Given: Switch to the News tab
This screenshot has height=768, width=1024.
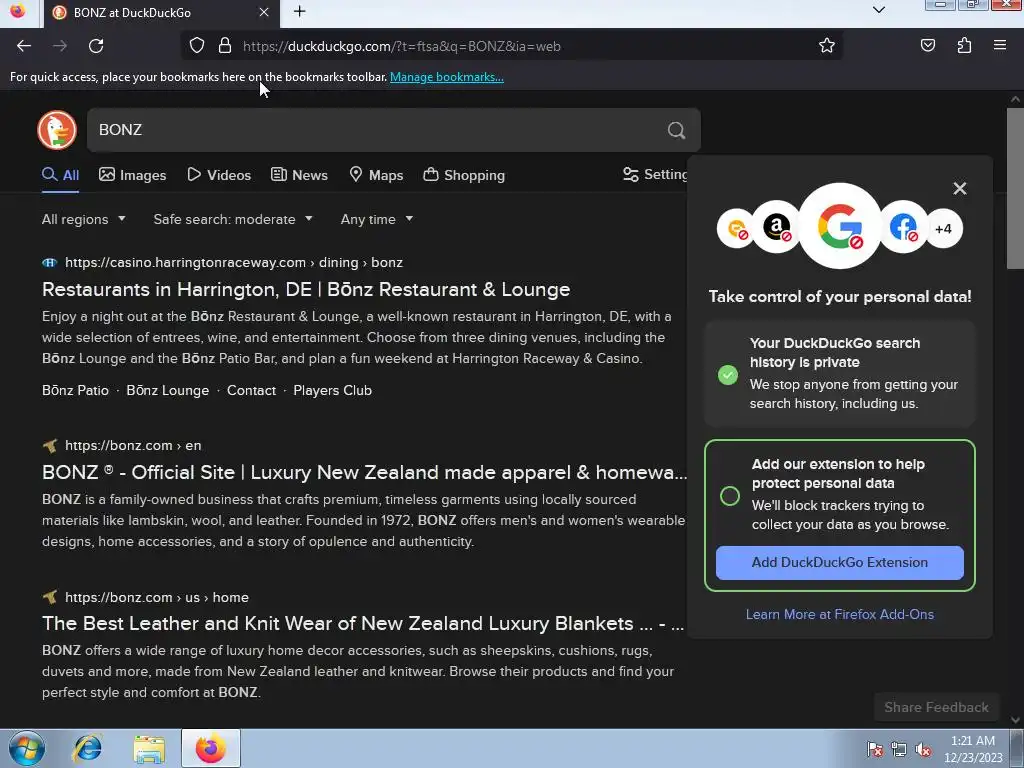Looking at the screenshot, I should pyautogui.click(x=299, y=175).
